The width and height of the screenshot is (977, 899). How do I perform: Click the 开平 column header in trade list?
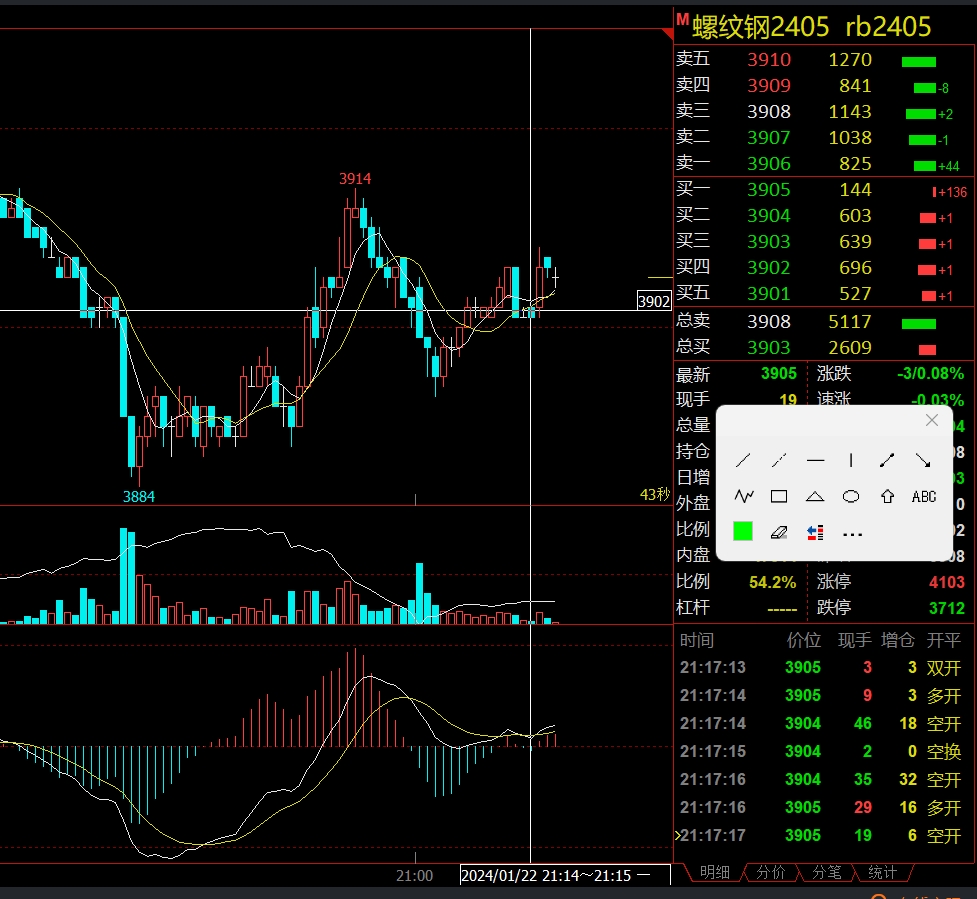(943, 640)
